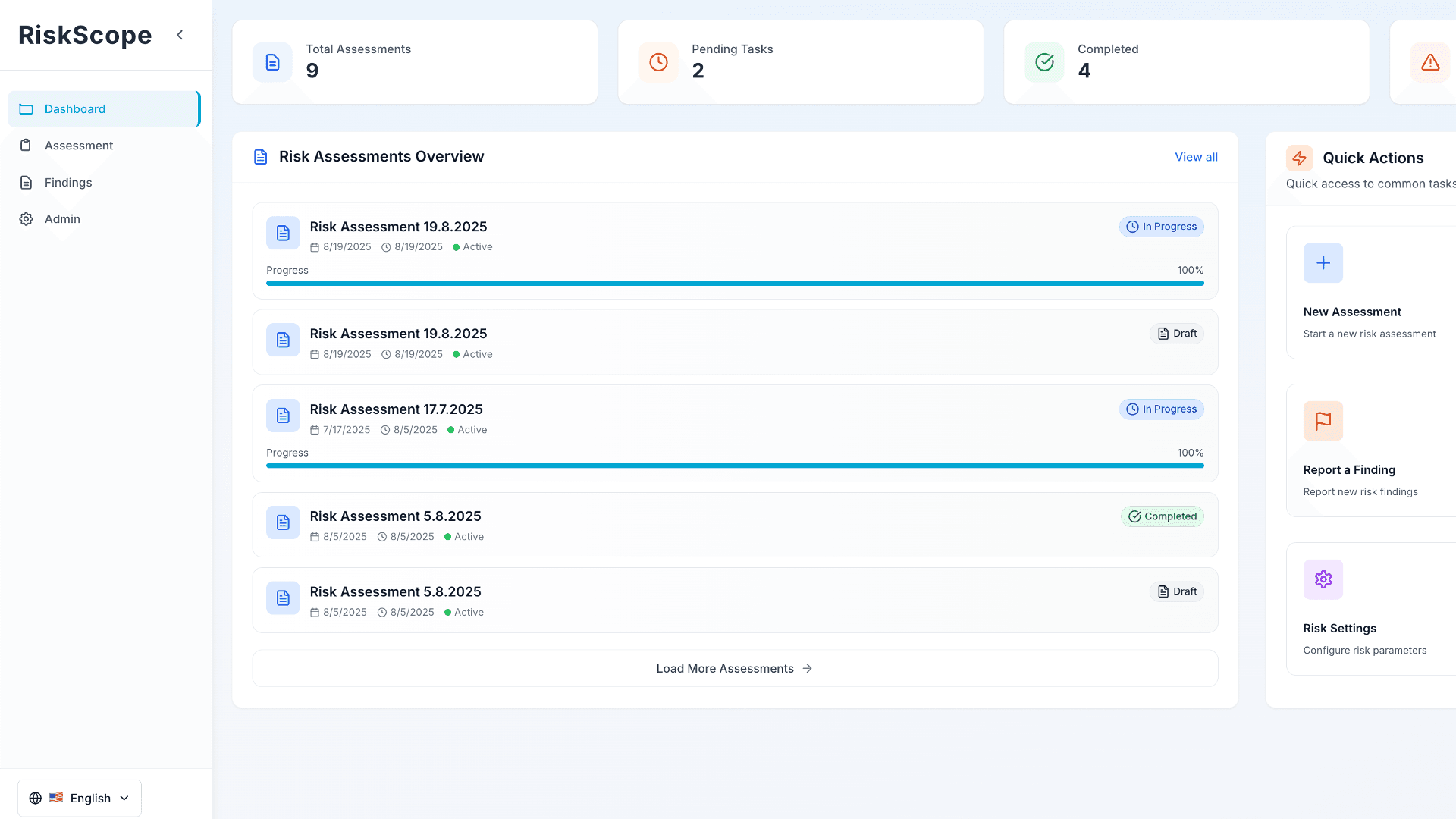Click the New Assessment plus icon

(x=1323, y=263)
